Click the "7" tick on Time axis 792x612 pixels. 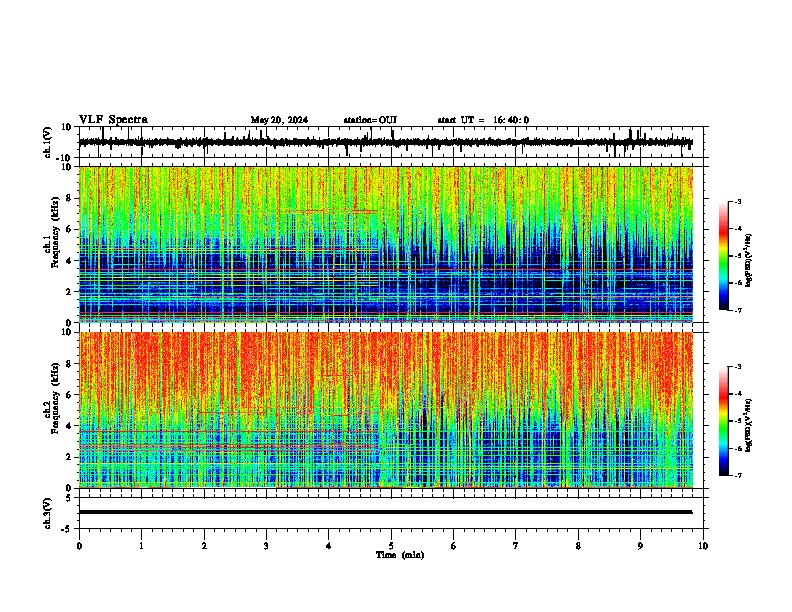tap(516, 546)
